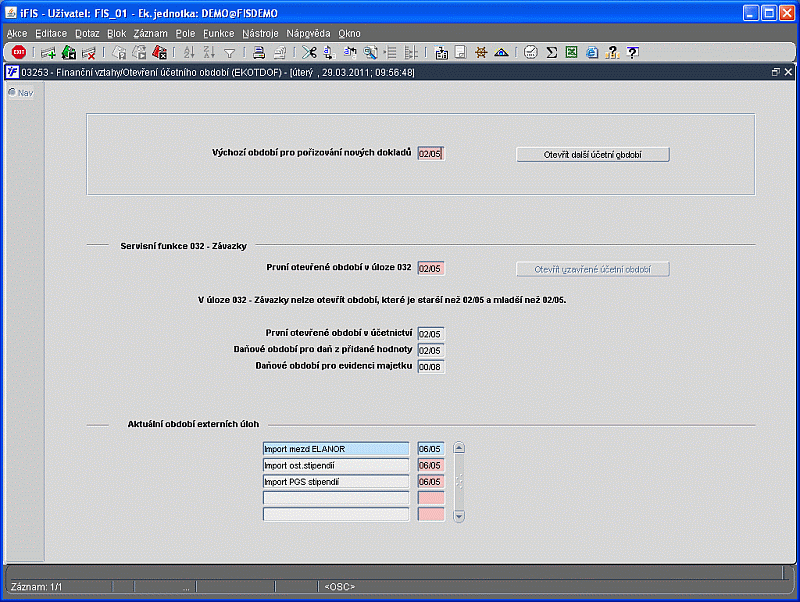Screen dimensions: 800x602
Task: Click the filter funnel icon
Action: click(230, 53)
